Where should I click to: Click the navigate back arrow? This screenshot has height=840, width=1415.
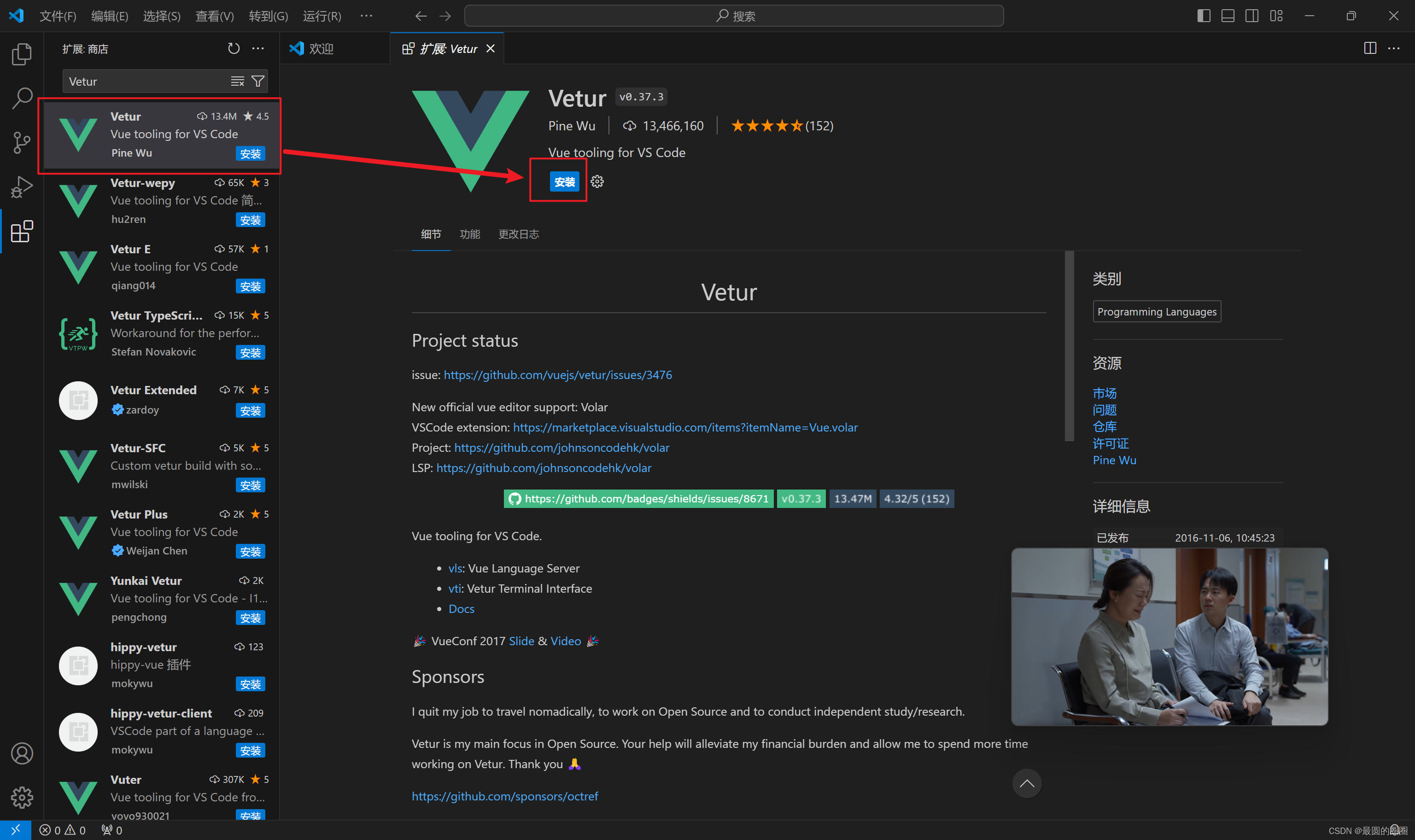tap(421, 16)
